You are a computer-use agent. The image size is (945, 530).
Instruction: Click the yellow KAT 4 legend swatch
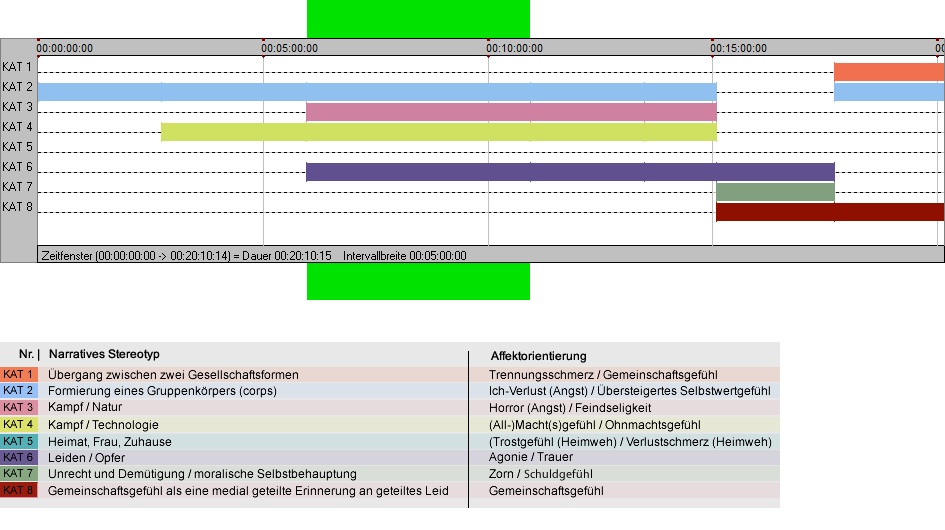pyautogui.click(x=19, y=424)
